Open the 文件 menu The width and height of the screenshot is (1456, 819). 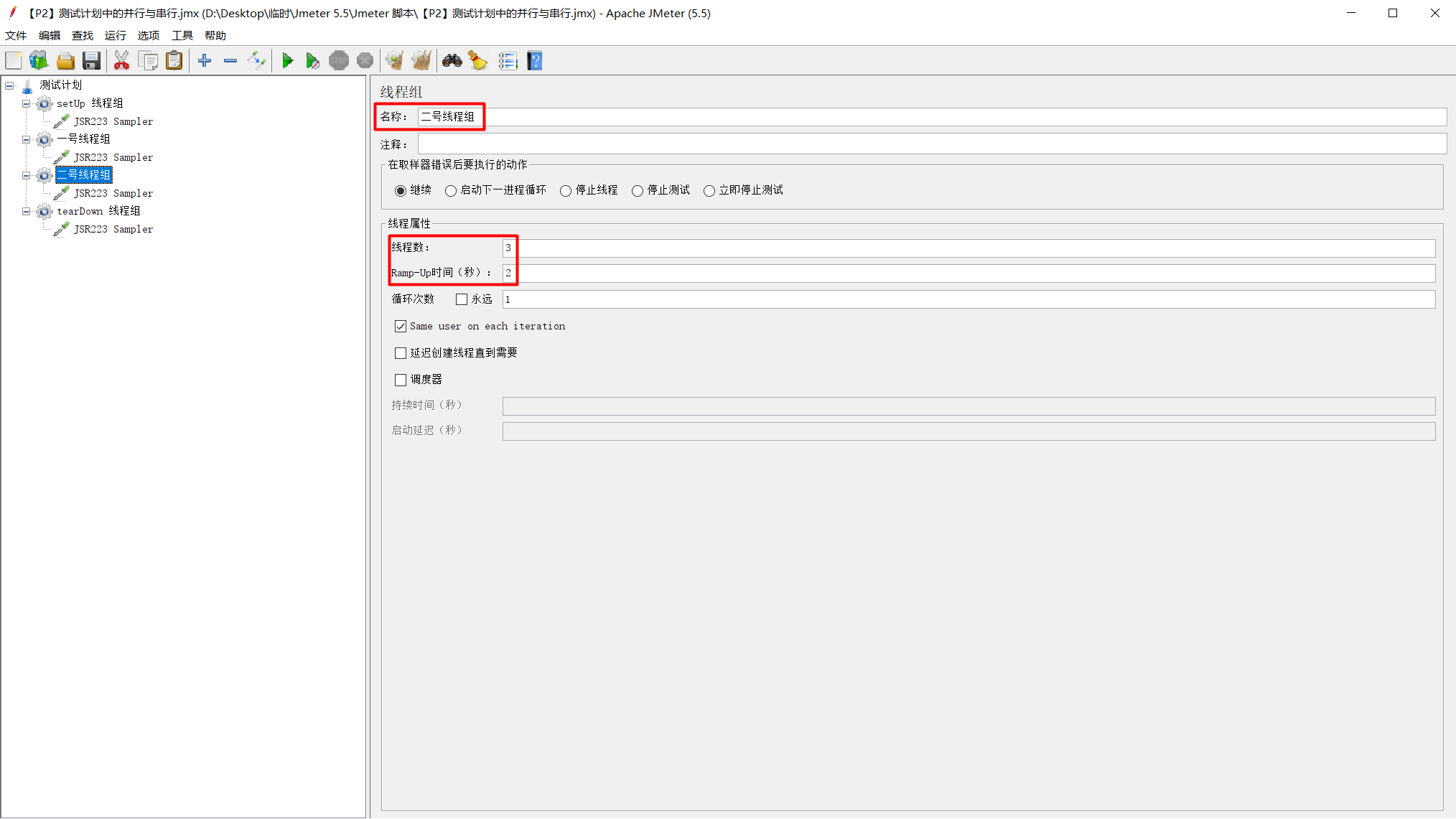click(x=16, y=36)
